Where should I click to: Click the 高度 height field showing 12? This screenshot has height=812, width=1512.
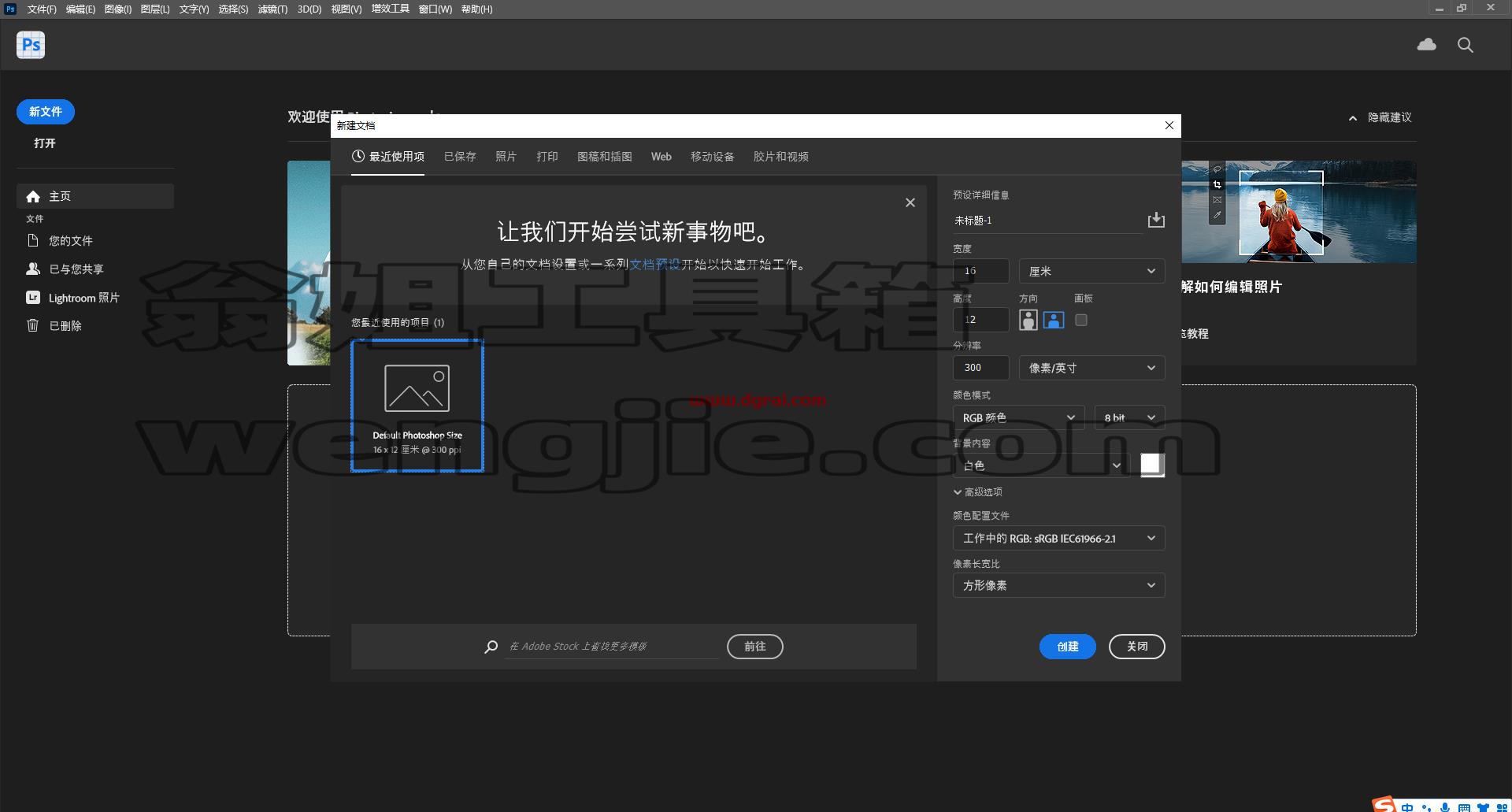(x=980, y=320)
